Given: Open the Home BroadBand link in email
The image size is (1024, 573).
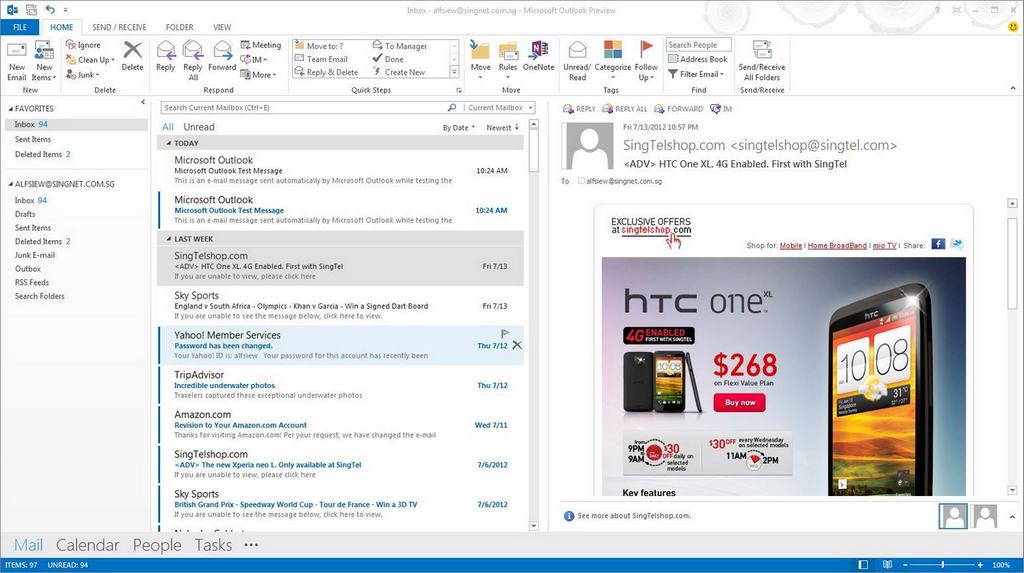Looking at the screenshot, I should [837, 246].
